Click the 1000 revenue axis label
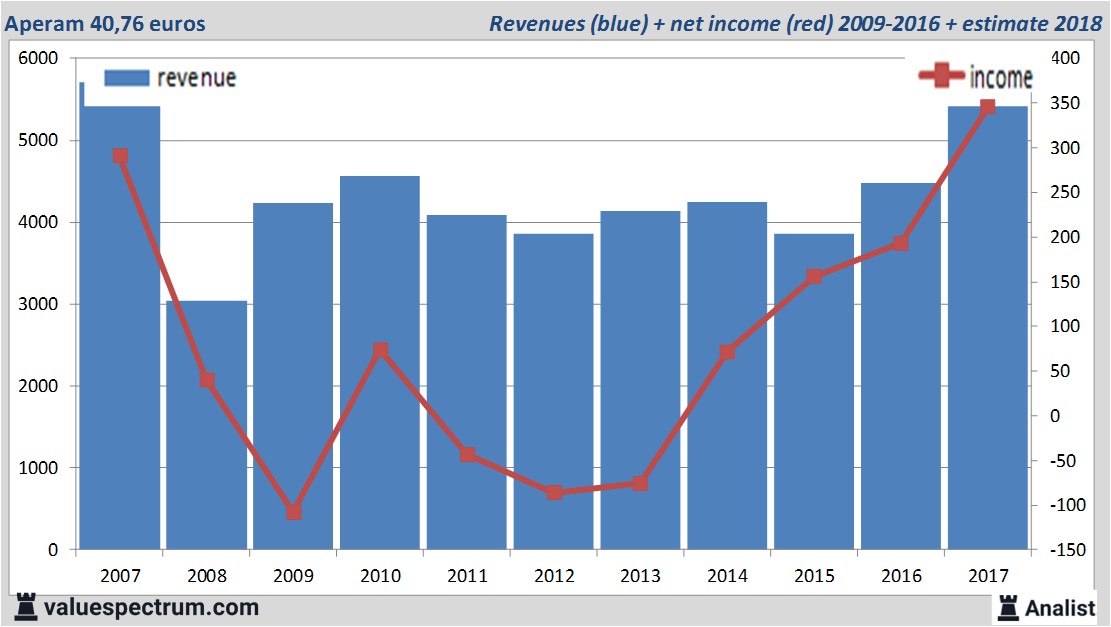The width and height of the screenshot is (1111, 627). 38,468
